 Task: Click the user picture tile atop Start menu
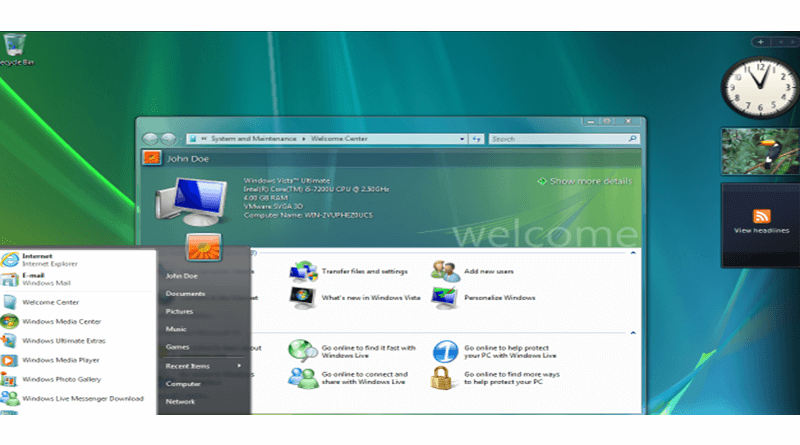204,248
